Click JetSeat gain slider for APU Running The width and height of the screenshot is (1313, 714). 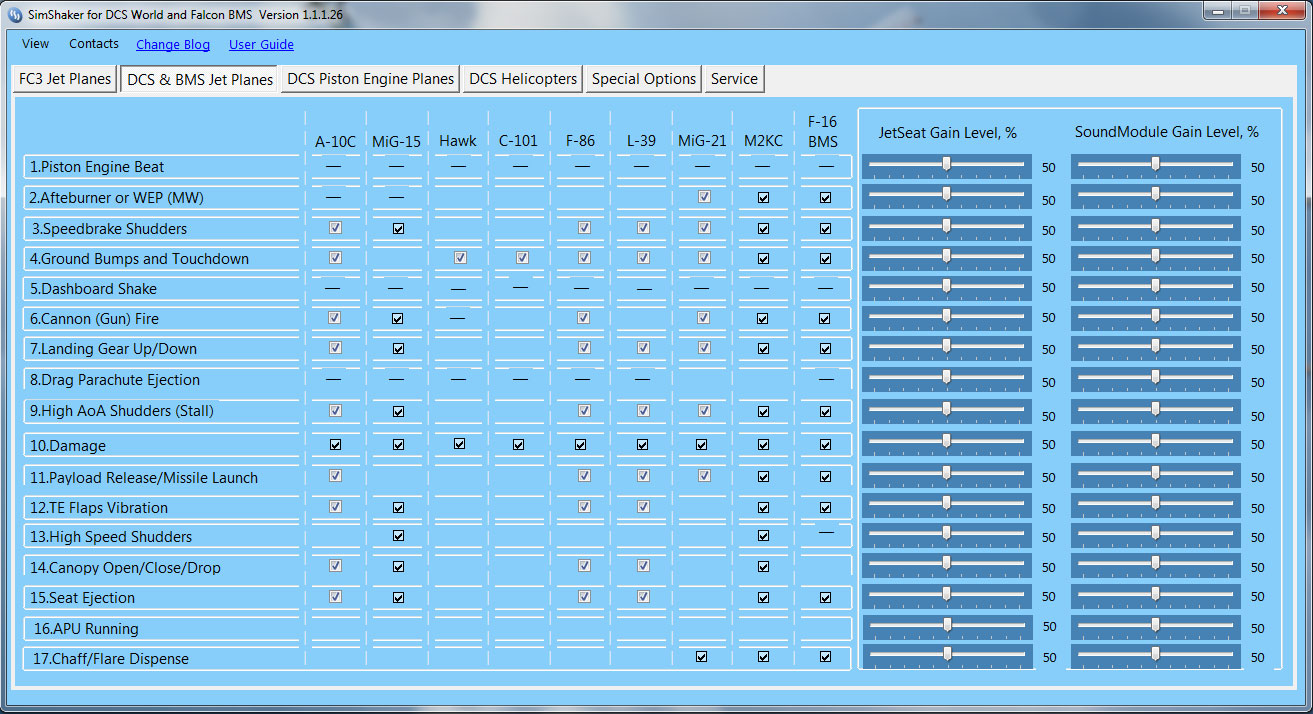tap(946, 625)
